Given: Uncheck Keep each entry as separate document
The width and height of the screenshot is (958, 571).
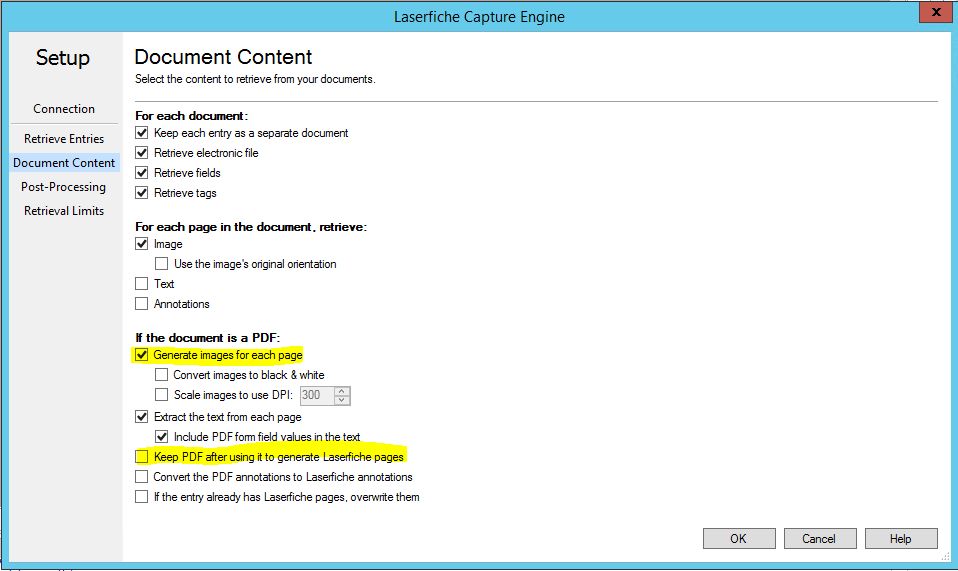Looking at the screenshot, I should 142,133.
